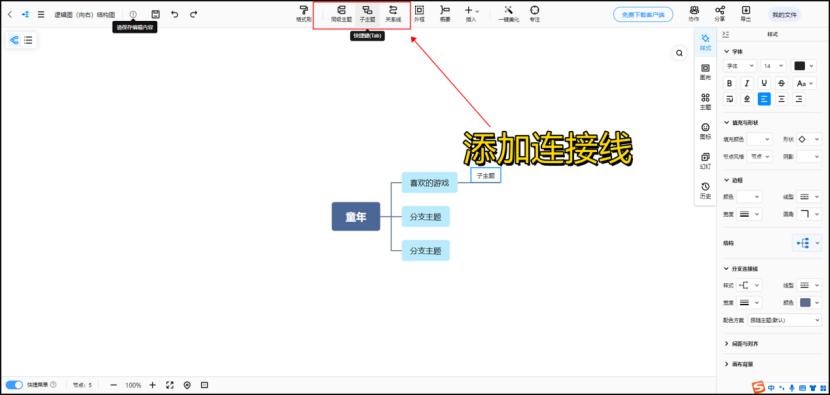
Task: Enter focus mode (专注)
Action: pyautogui.click(x=535, y=14)
